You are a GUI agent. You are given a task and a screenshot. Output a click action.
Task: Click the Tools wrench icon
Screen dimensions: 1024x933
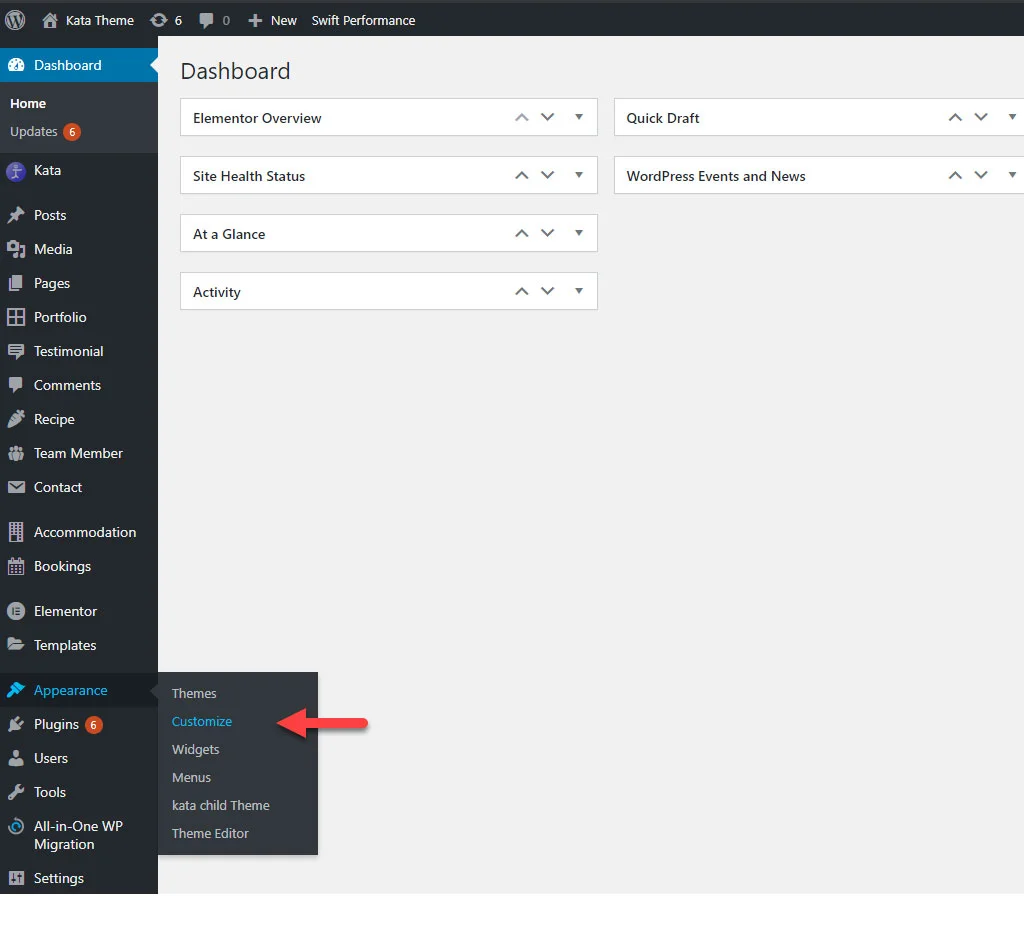point(16,792)
